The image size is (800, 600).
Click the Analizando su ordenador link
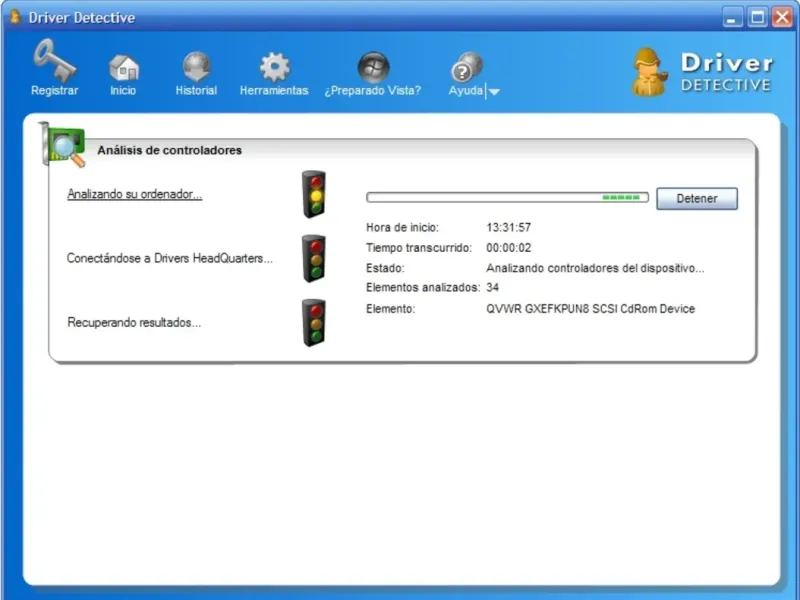pos(134,195)
